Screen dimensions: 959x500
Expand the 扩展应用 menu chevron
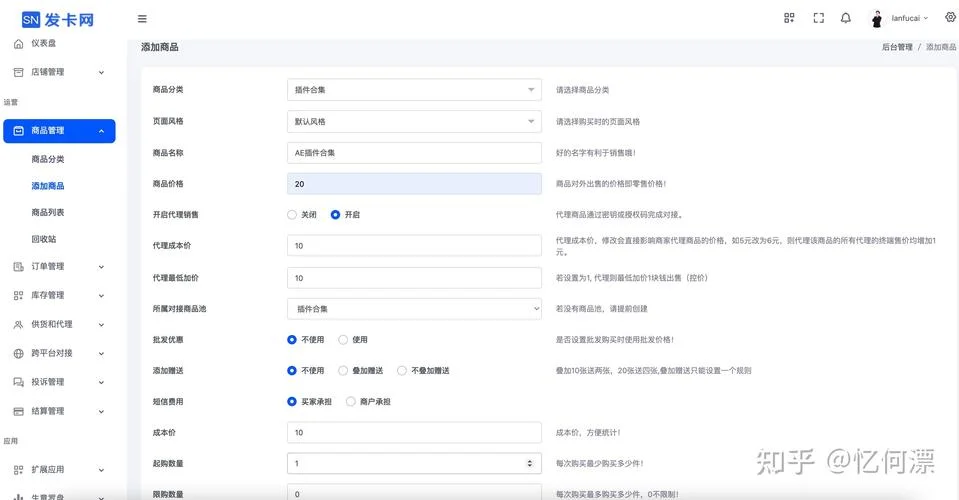tap(102, 471)
